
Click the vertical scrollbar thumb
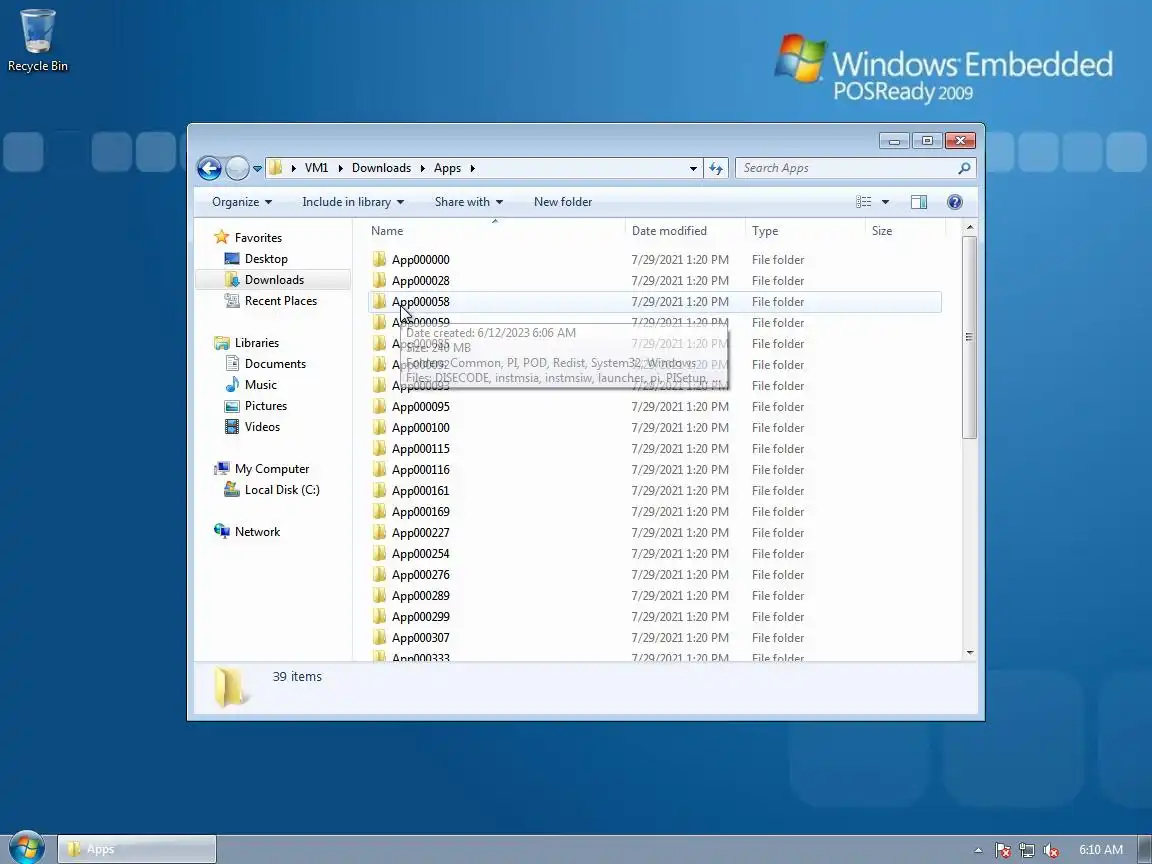click(x=970, y=337)
